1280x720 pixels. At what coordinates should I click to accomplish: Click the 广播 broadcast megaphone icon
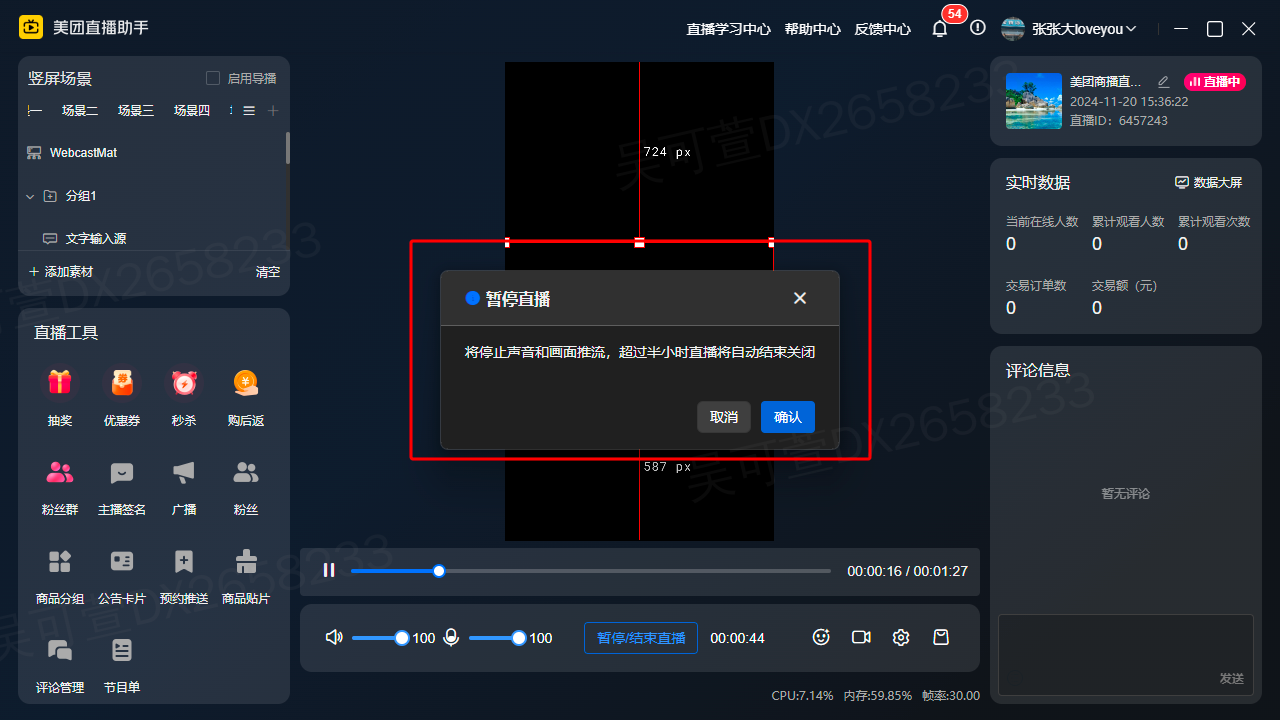[x=184, y=472]
